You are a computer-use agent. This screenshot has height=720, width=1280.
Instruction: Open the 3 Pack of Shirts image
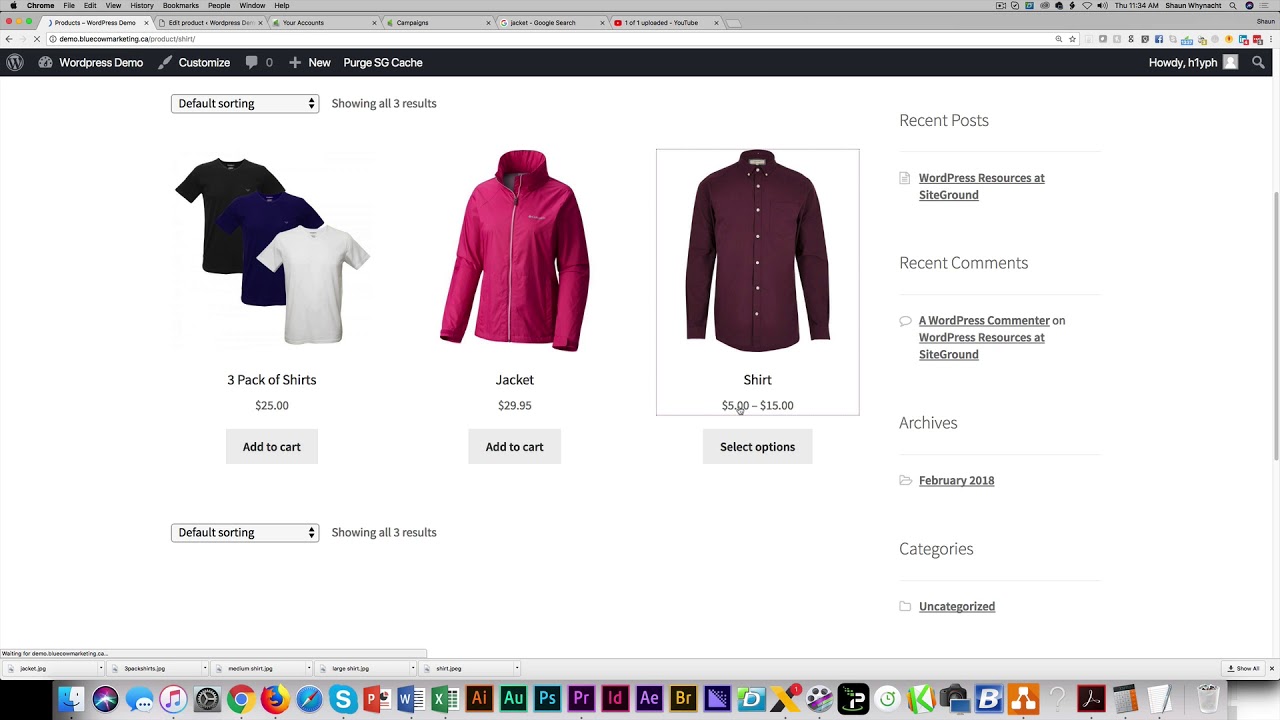click(272, 250)
